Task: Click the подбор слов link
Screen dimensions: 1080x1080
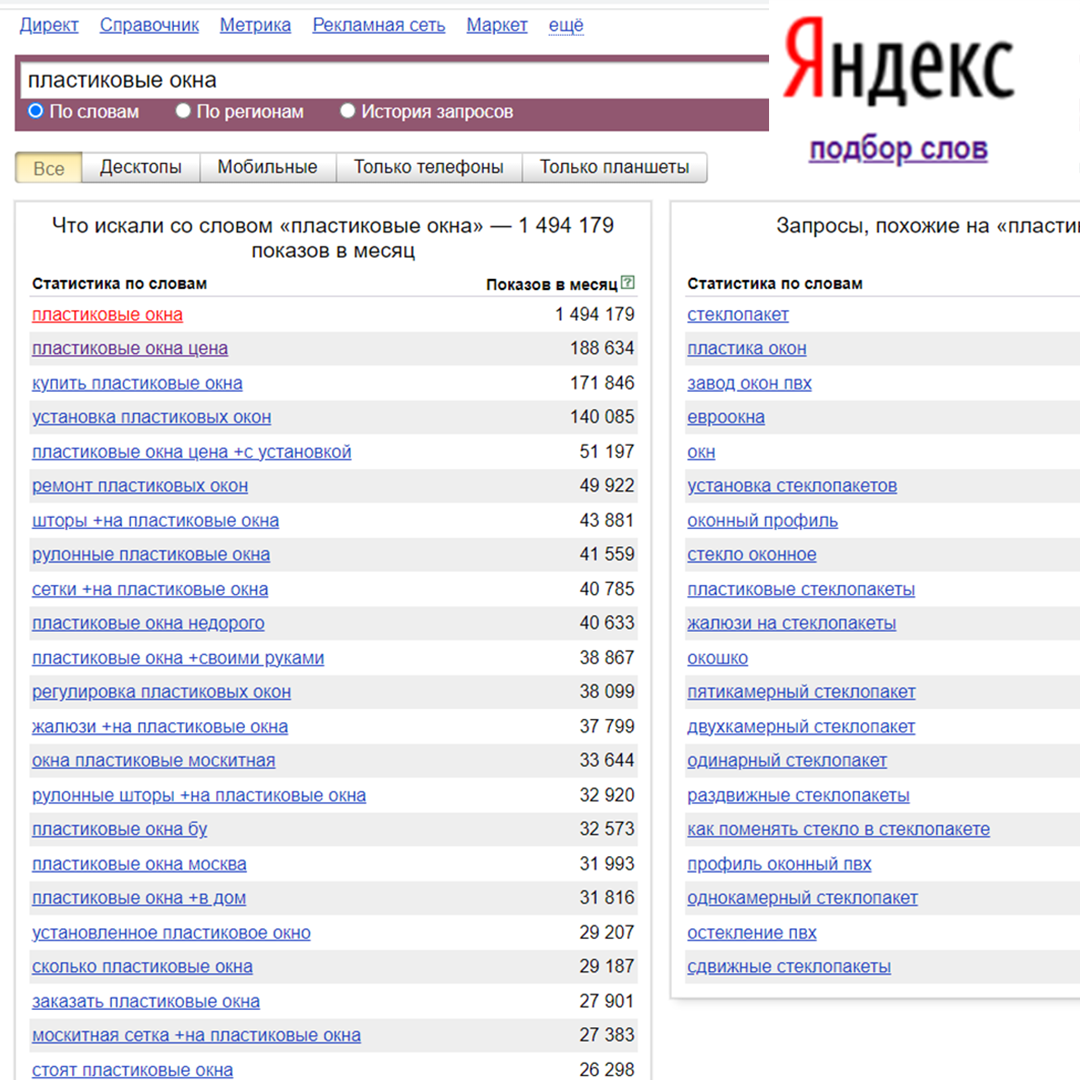Action: tap(898, 148)
